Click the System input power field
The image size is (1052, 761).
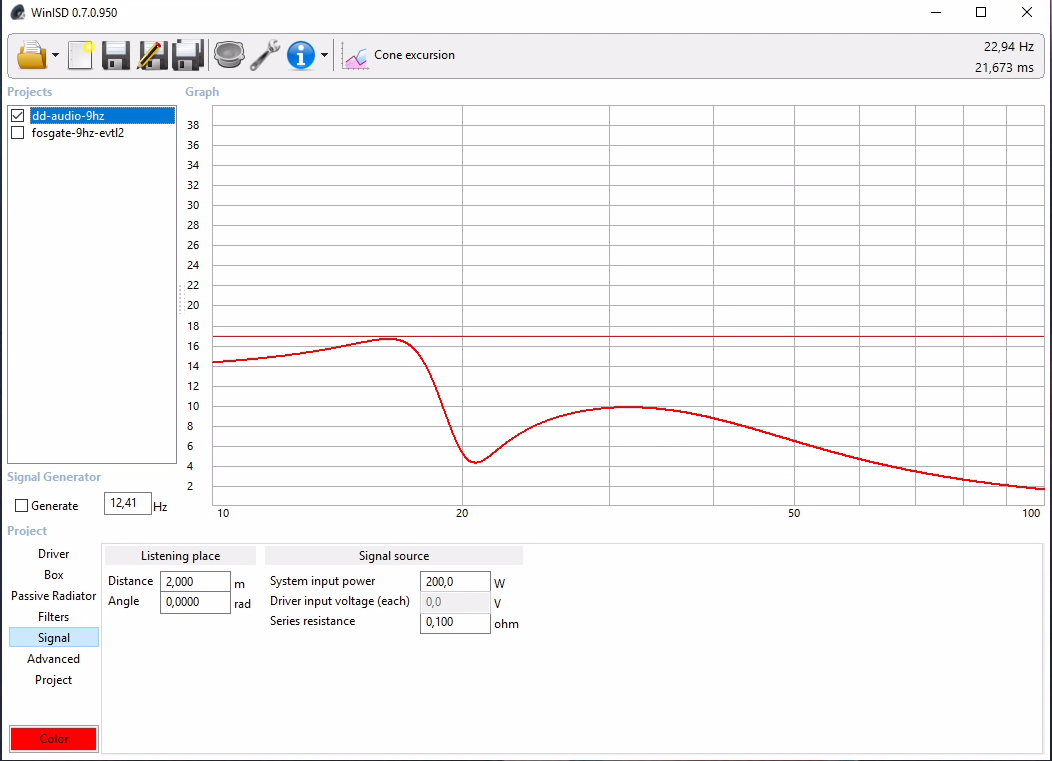tap(455, 581)
